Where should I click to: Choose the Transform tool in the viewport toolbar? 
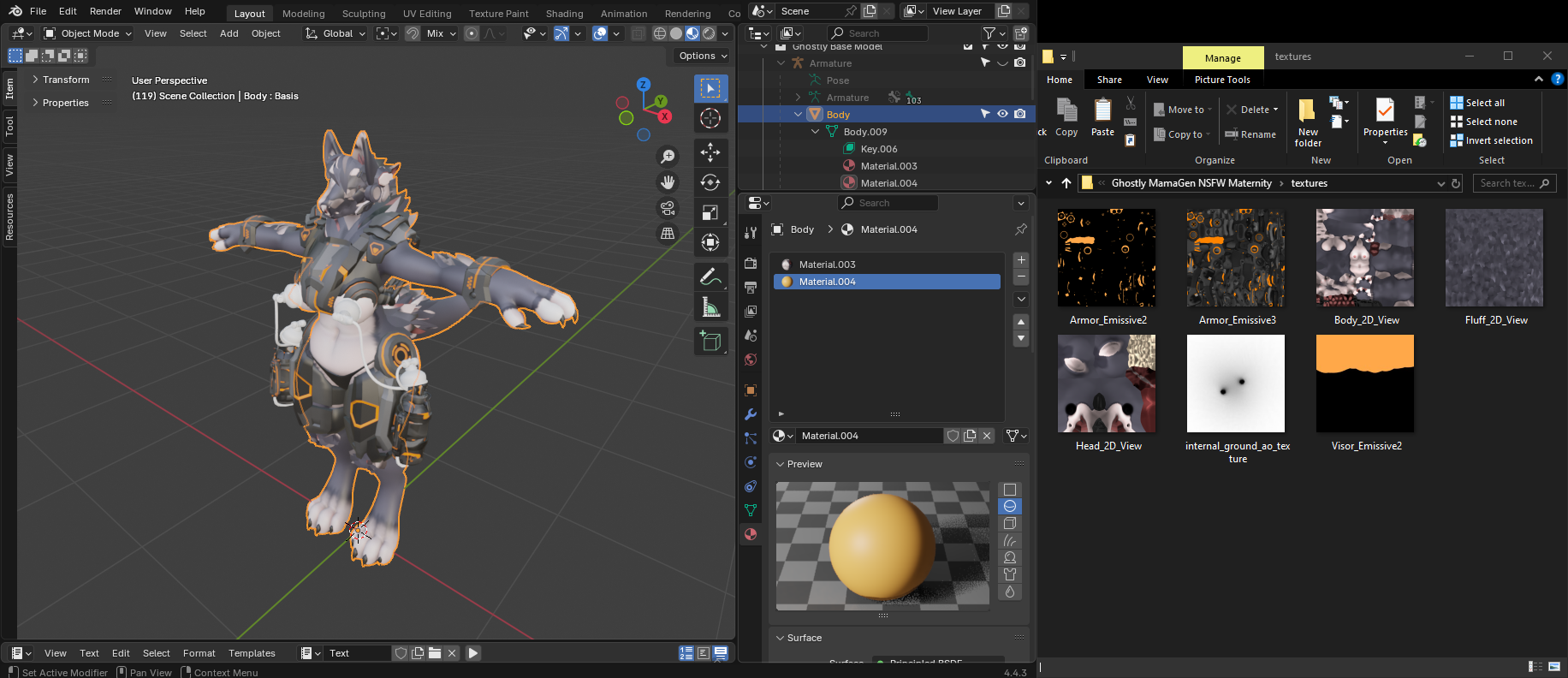tap(710, 242)
